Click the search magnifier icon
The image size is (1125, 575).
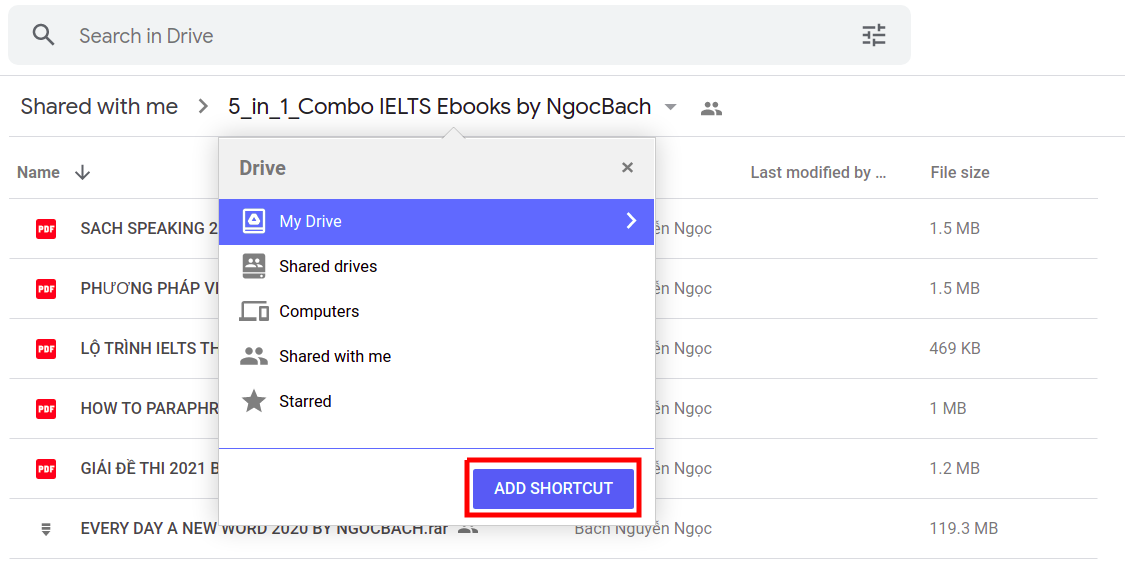click(x=44, y=35)
